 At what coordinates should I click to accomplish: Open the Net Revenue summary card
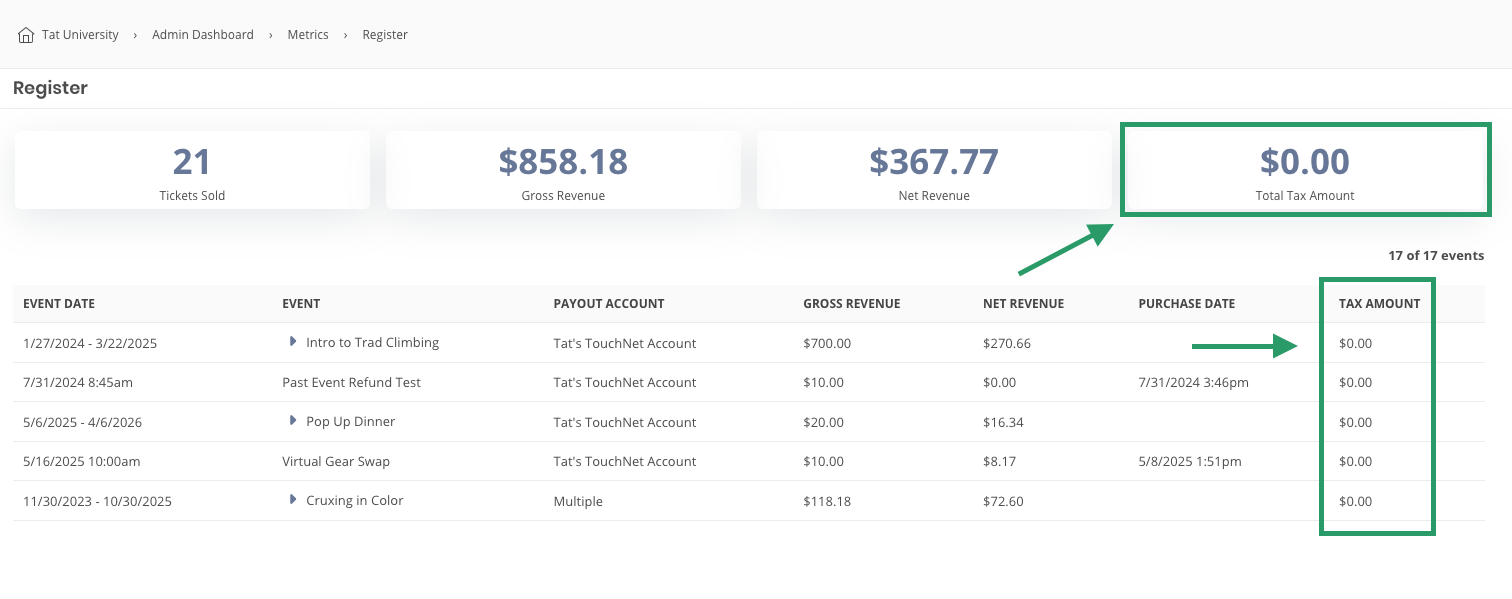pyautogui.click(x=934, y=169)
